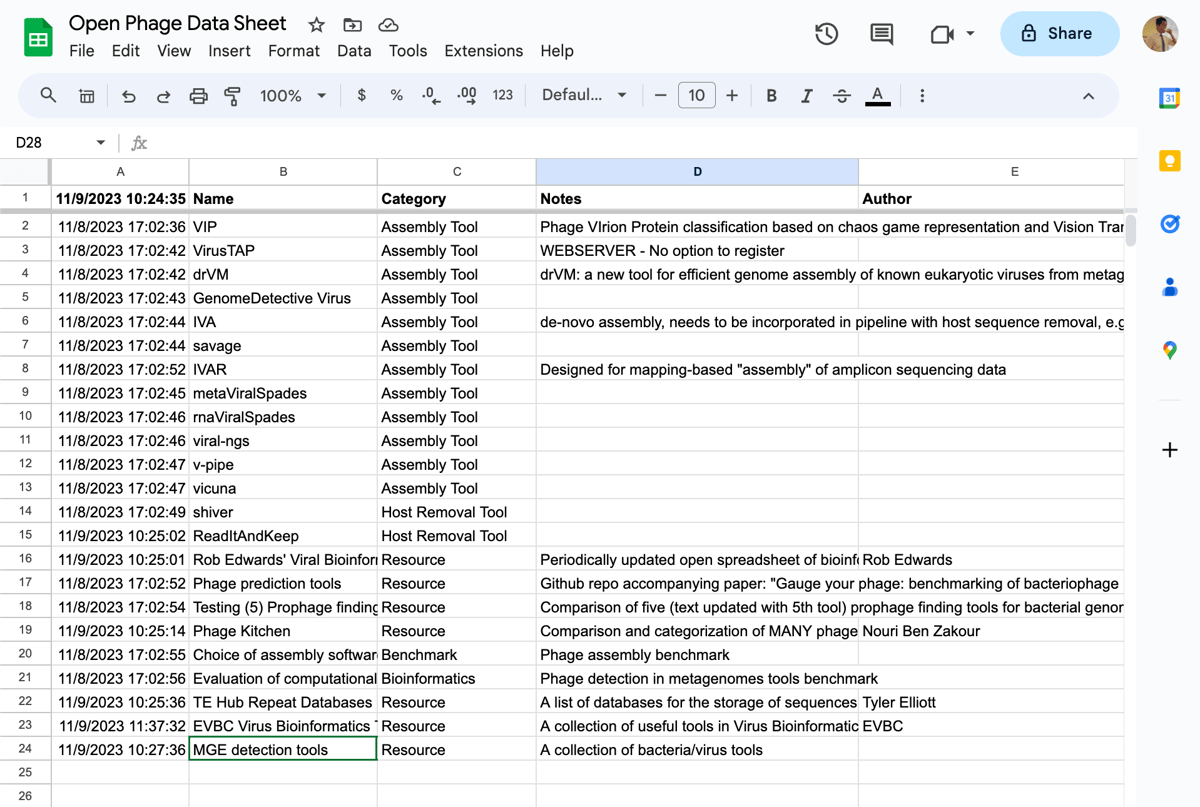Format as currency dollar sign

pyautogui.click(x=361, y=95)
